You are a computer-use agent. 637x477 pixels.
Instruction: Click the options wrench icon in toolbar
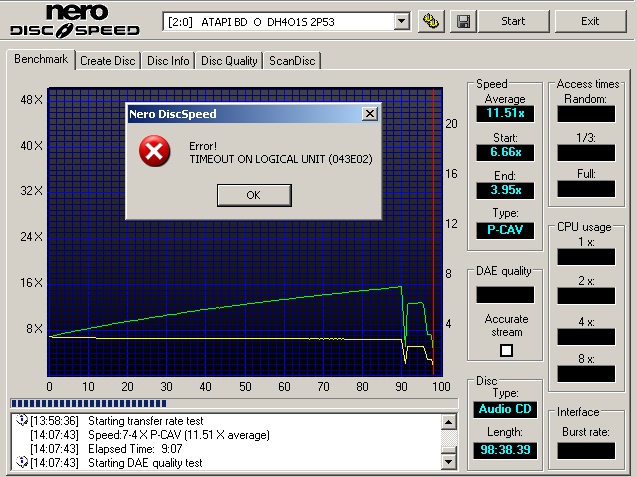coord(431,21)
